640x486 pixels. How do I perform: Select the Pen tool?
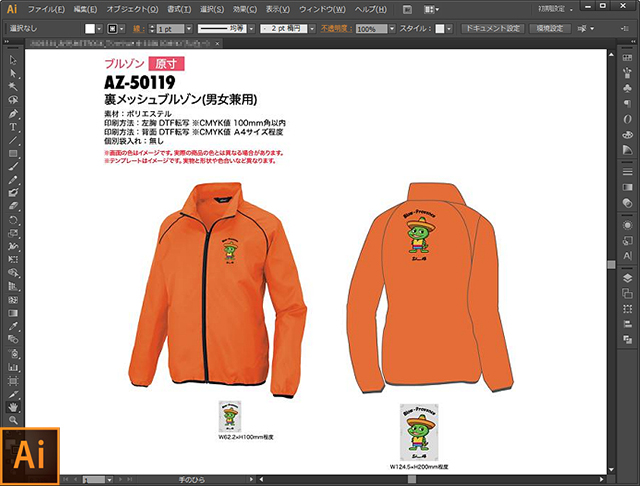[x=12, y=113]
